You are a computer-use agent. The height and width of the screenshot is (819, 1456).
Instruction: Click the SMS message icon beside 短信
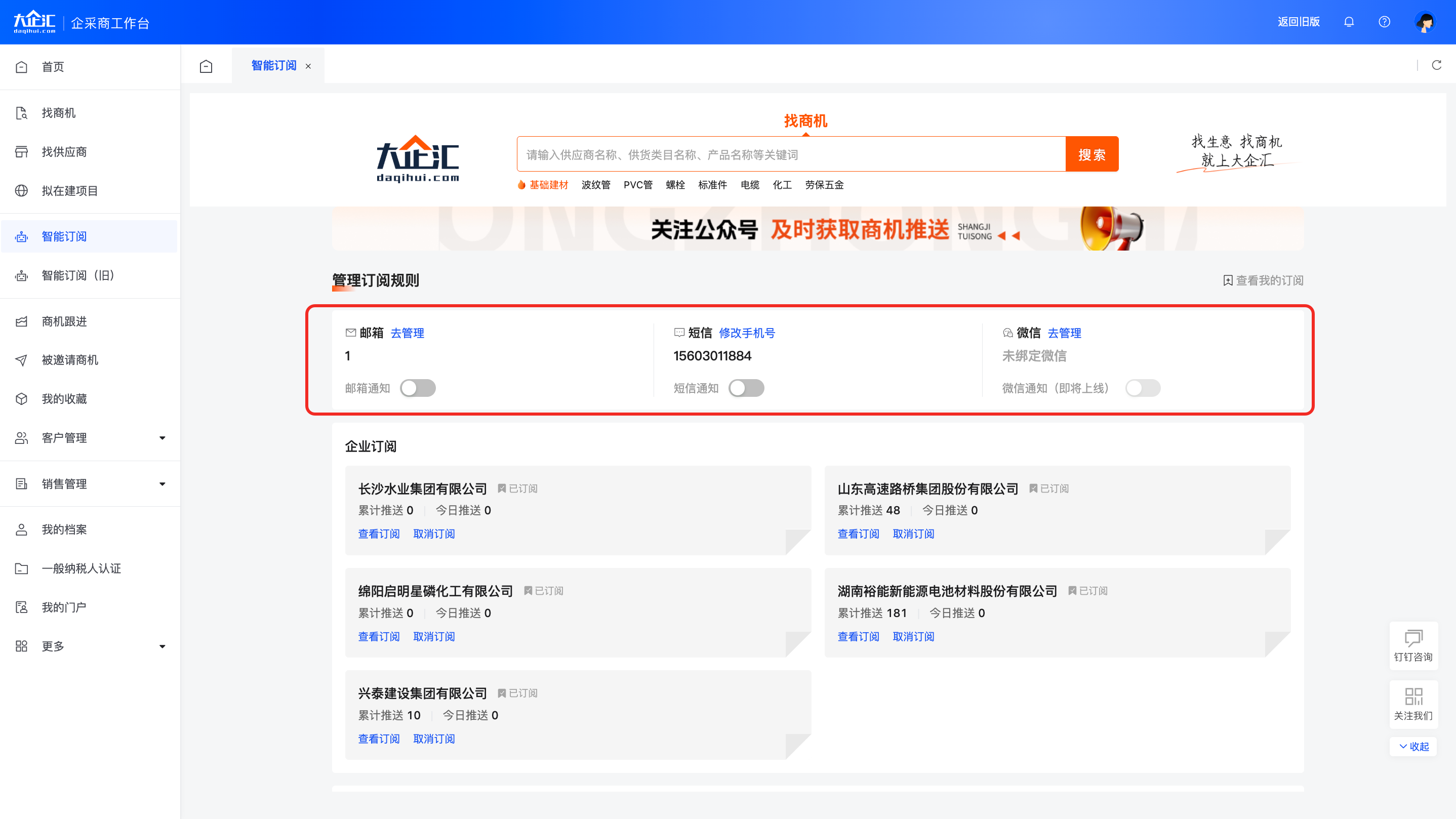coord(679,333)
